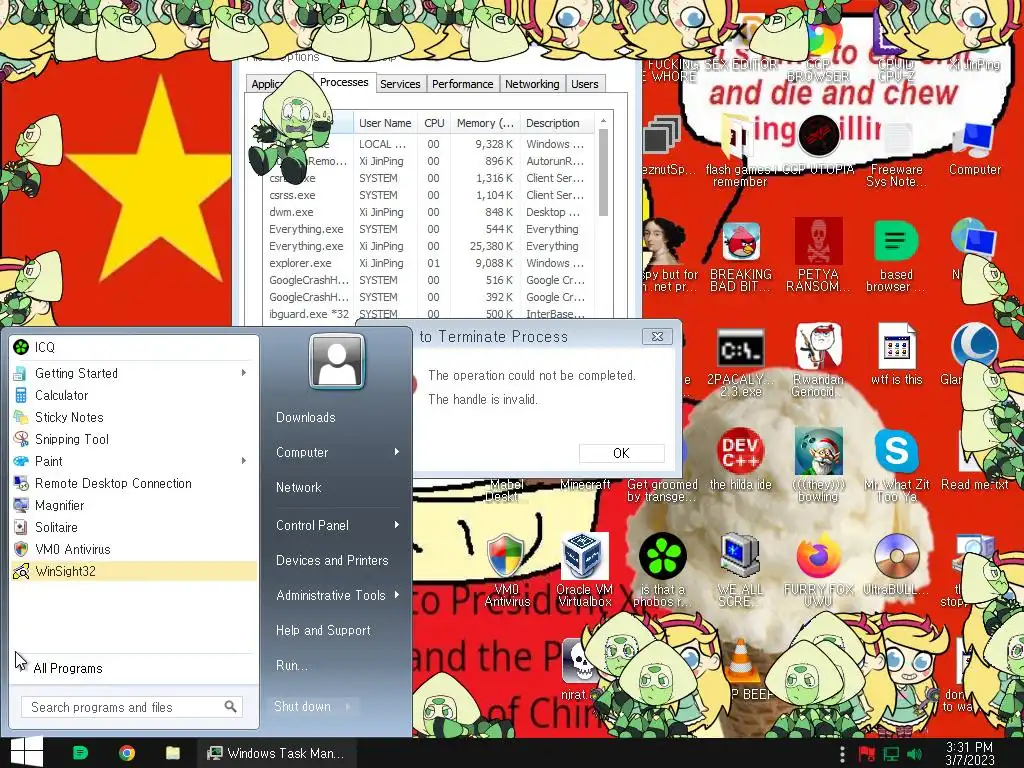Open Devices and Printers
Viewport: 1024px width, 768px height.
(x=332, y=560)
